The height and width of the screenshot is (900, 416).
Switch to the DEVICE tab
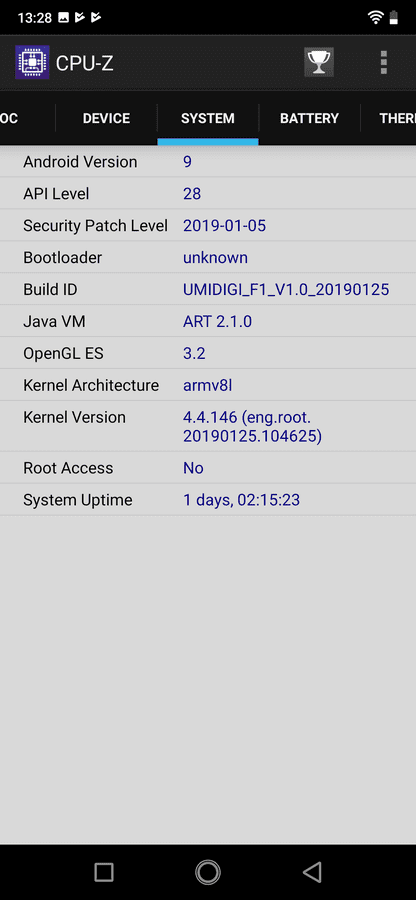106,118
